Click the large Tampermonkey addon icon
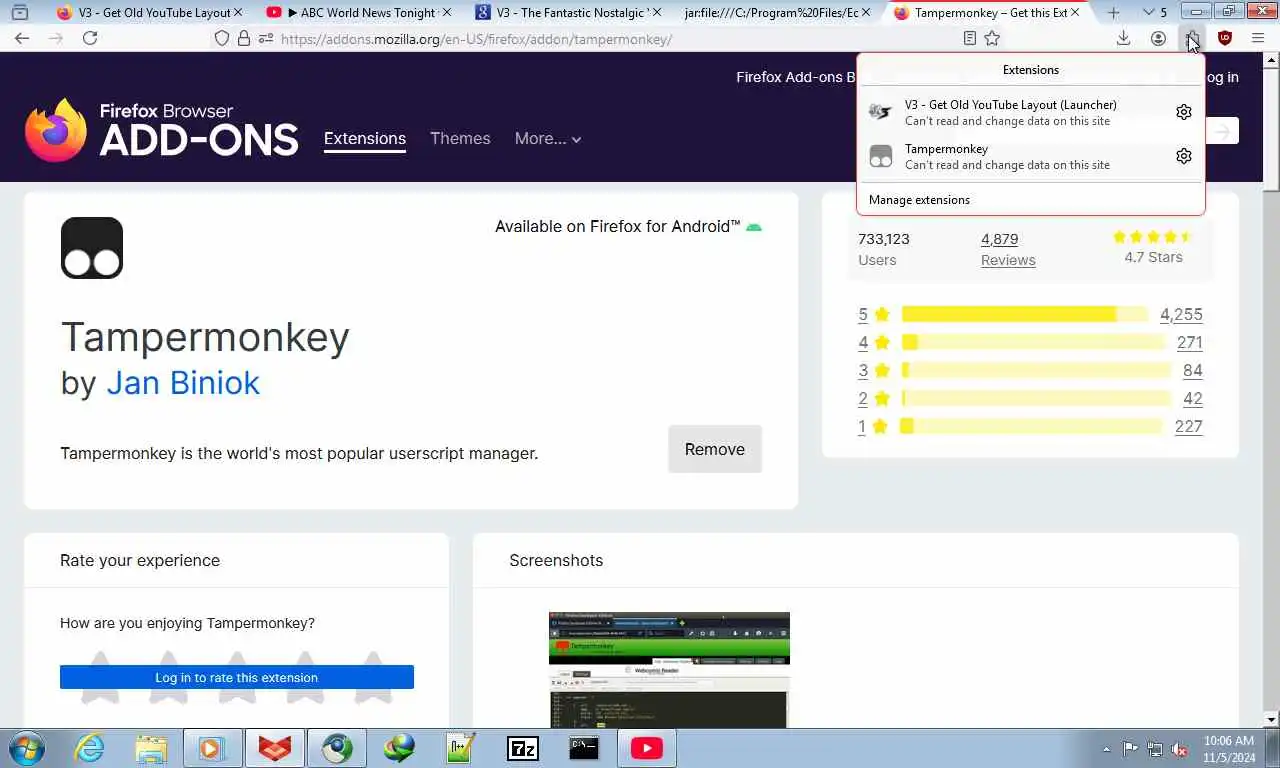The image size is (1280, 768). click(x=92, y=248)
